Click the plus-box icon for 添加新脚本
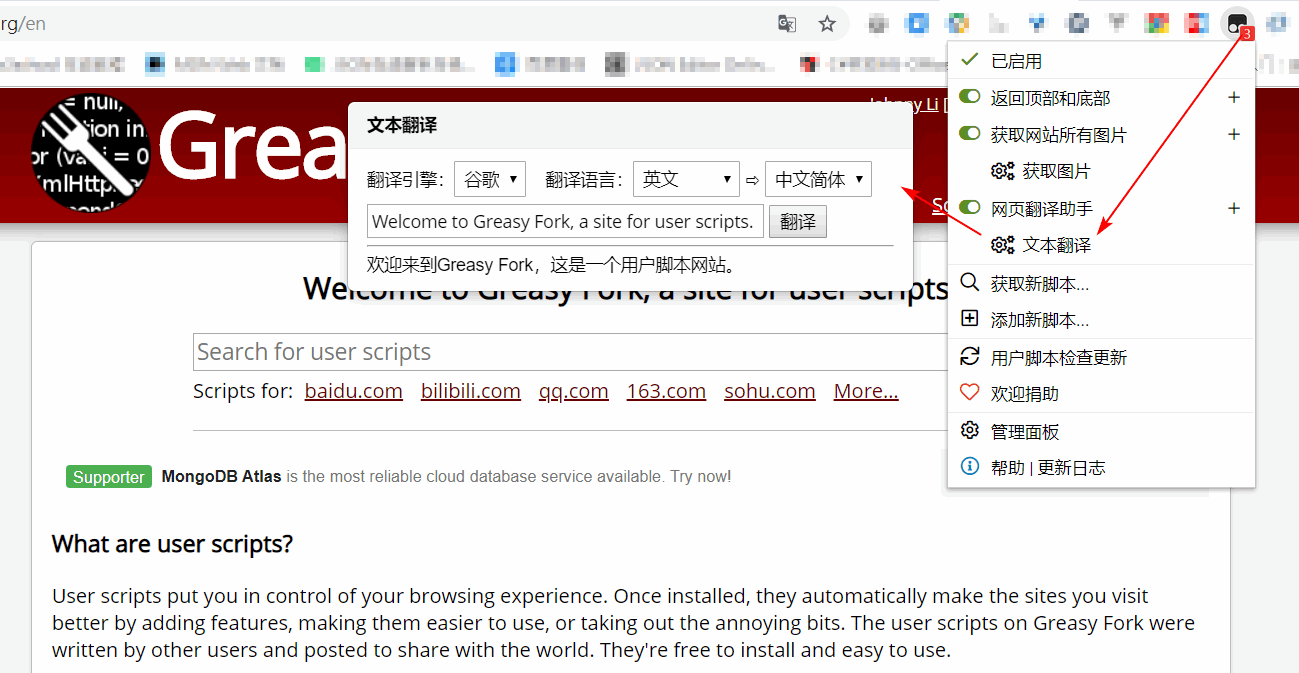1299x673 pixels. click(969, 319)
